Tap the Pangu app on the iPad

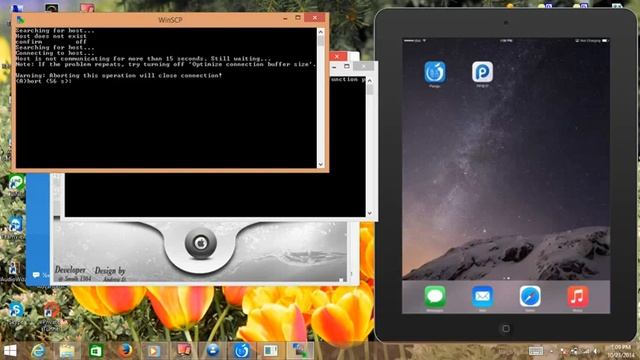[435, 72]
